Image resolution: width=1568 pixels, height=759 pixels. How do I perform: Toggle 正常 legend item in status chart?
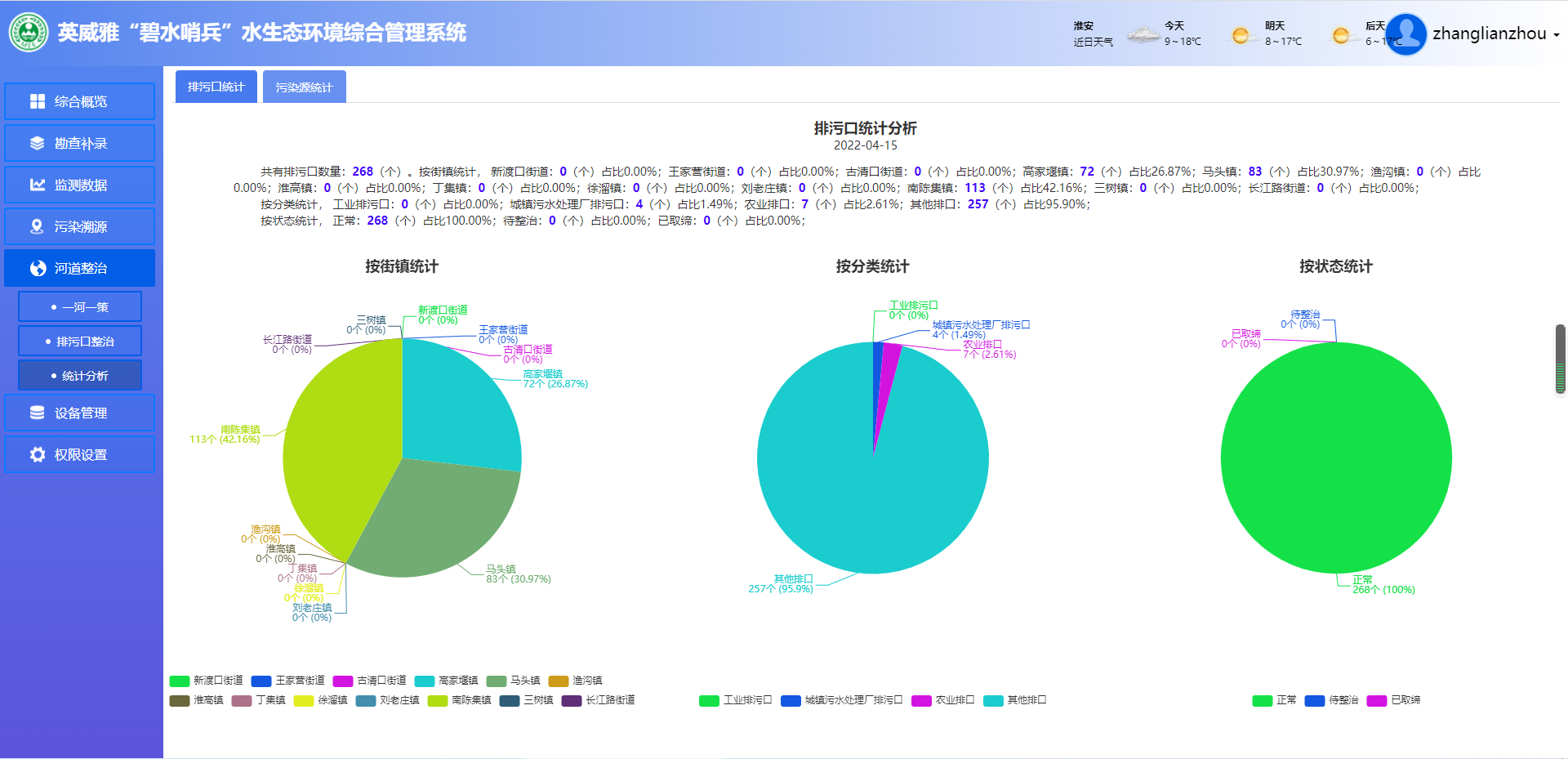click(1275, 700)
